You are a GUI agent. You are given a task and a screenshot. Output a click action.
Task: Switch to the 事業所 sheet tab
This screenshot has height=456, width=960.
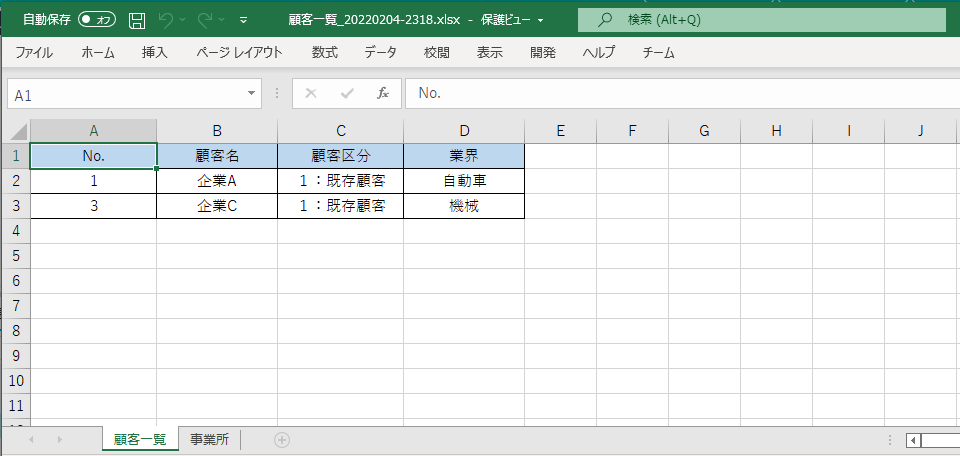[209, 439]
